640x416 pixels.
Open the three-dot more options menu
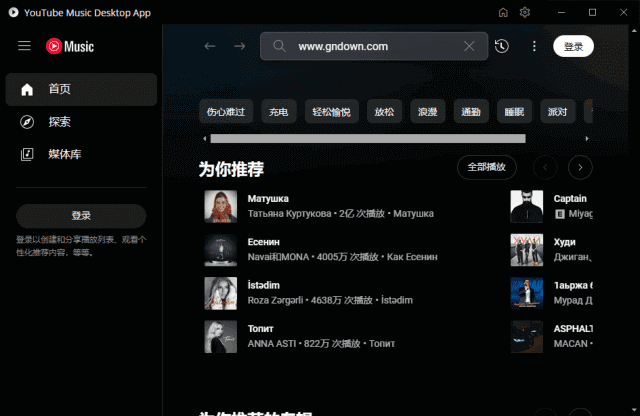(534, 46)
